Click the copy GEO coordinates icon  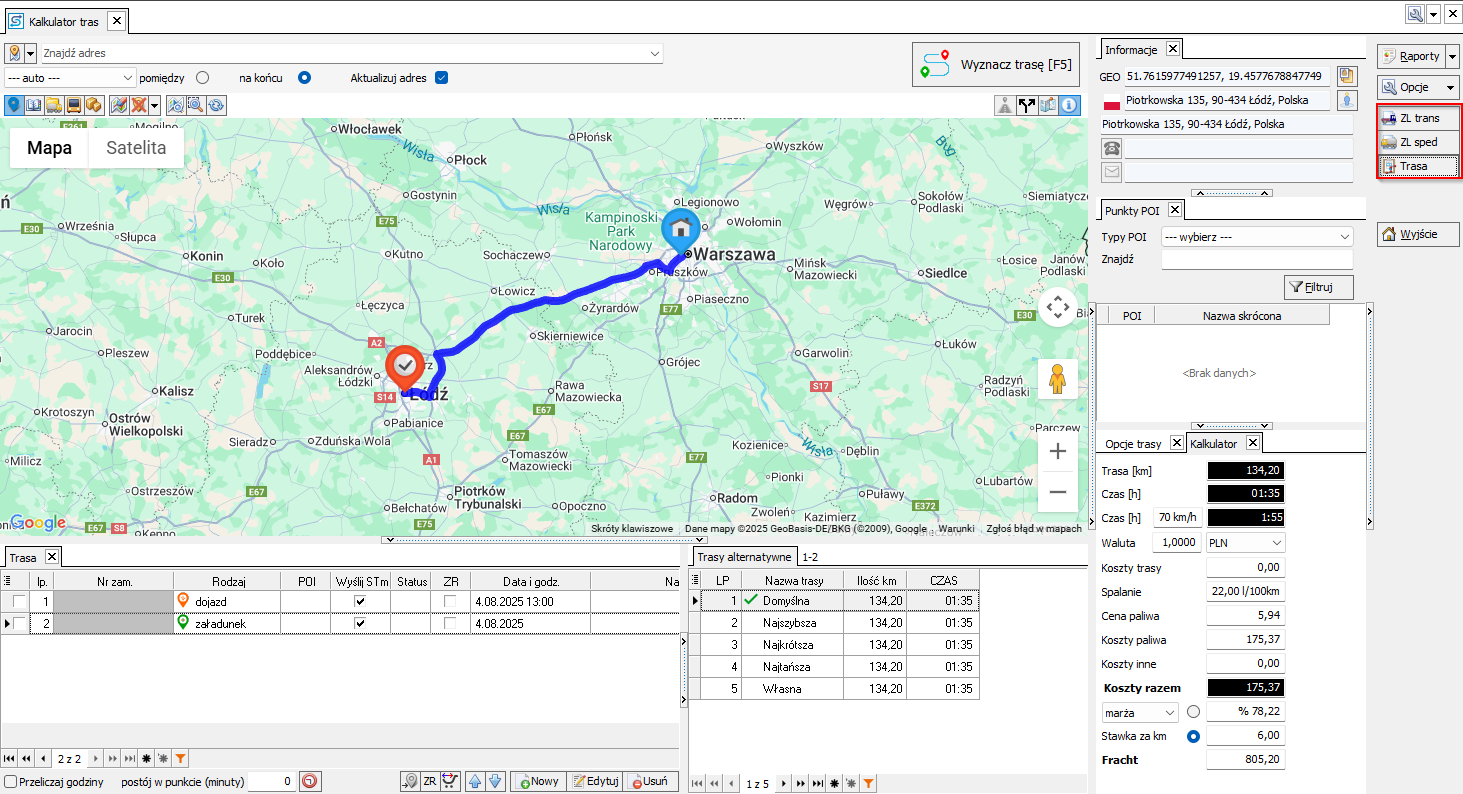click(1347, 76)
